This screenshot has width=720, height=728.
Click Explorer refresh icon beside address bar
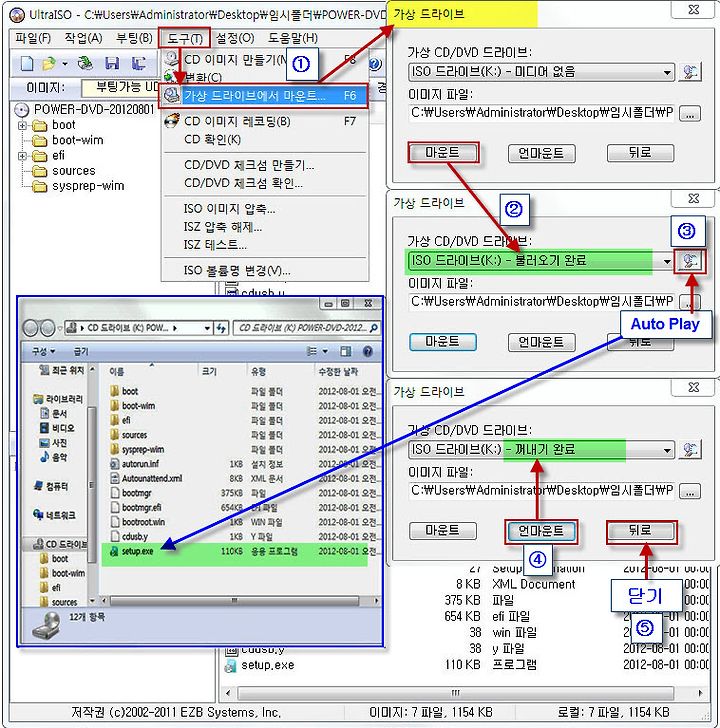click(221, 328)
